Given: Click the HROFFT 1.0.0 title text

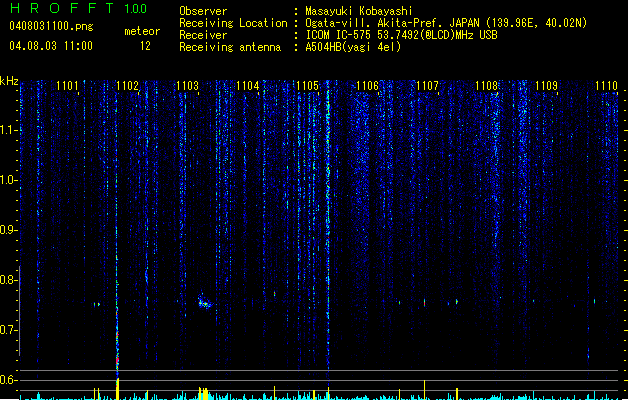Looking at the screenshot, I should pos(78,8).
